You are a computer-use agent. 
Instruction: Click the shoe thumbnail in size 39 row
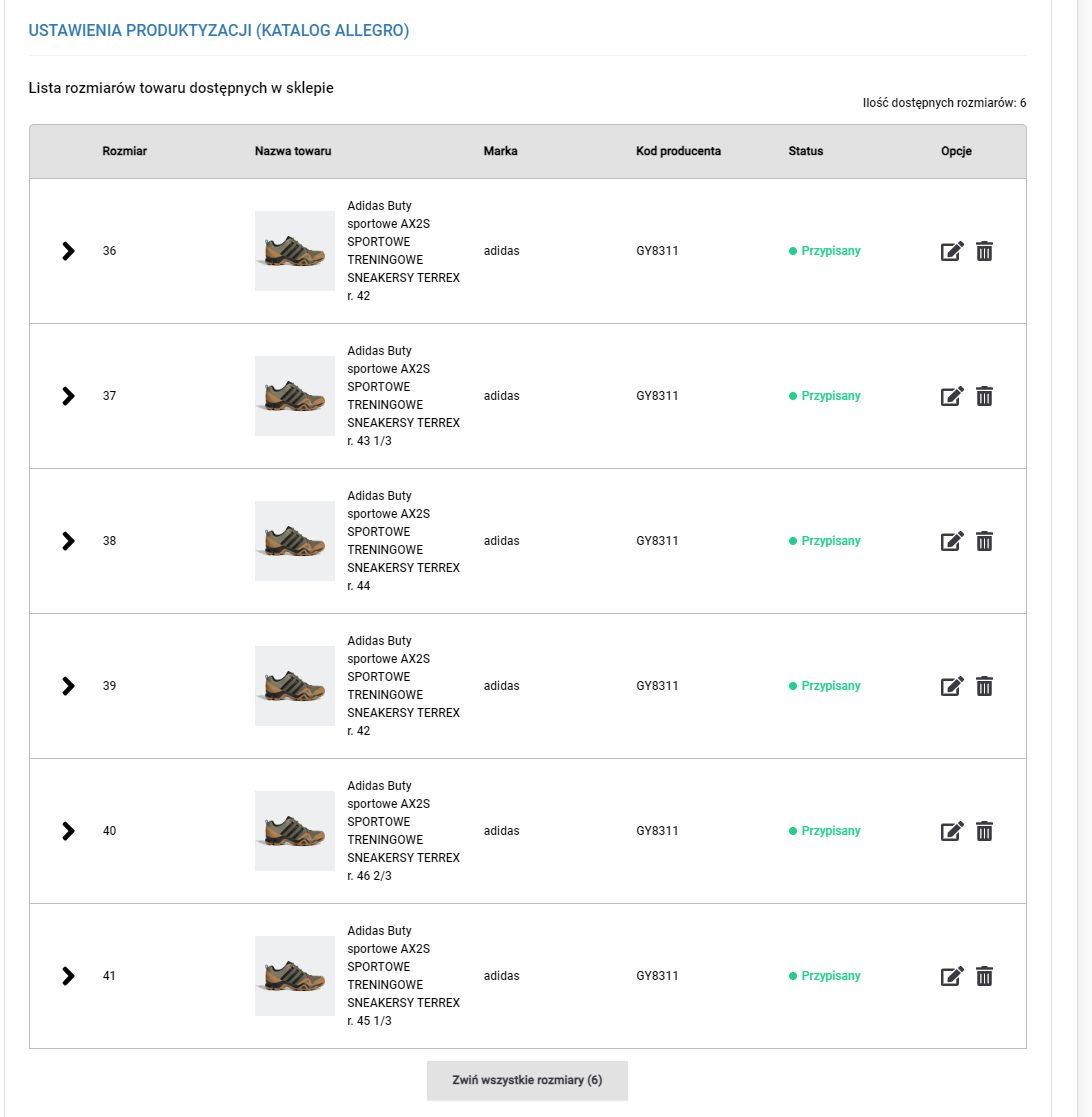(x=295, y=686)
